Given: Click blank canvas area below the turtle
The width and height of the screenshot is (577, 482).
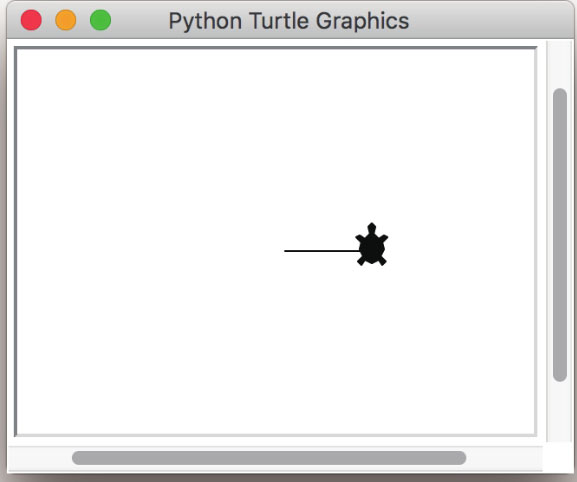Looking at the screenshot, I should 372,350.
